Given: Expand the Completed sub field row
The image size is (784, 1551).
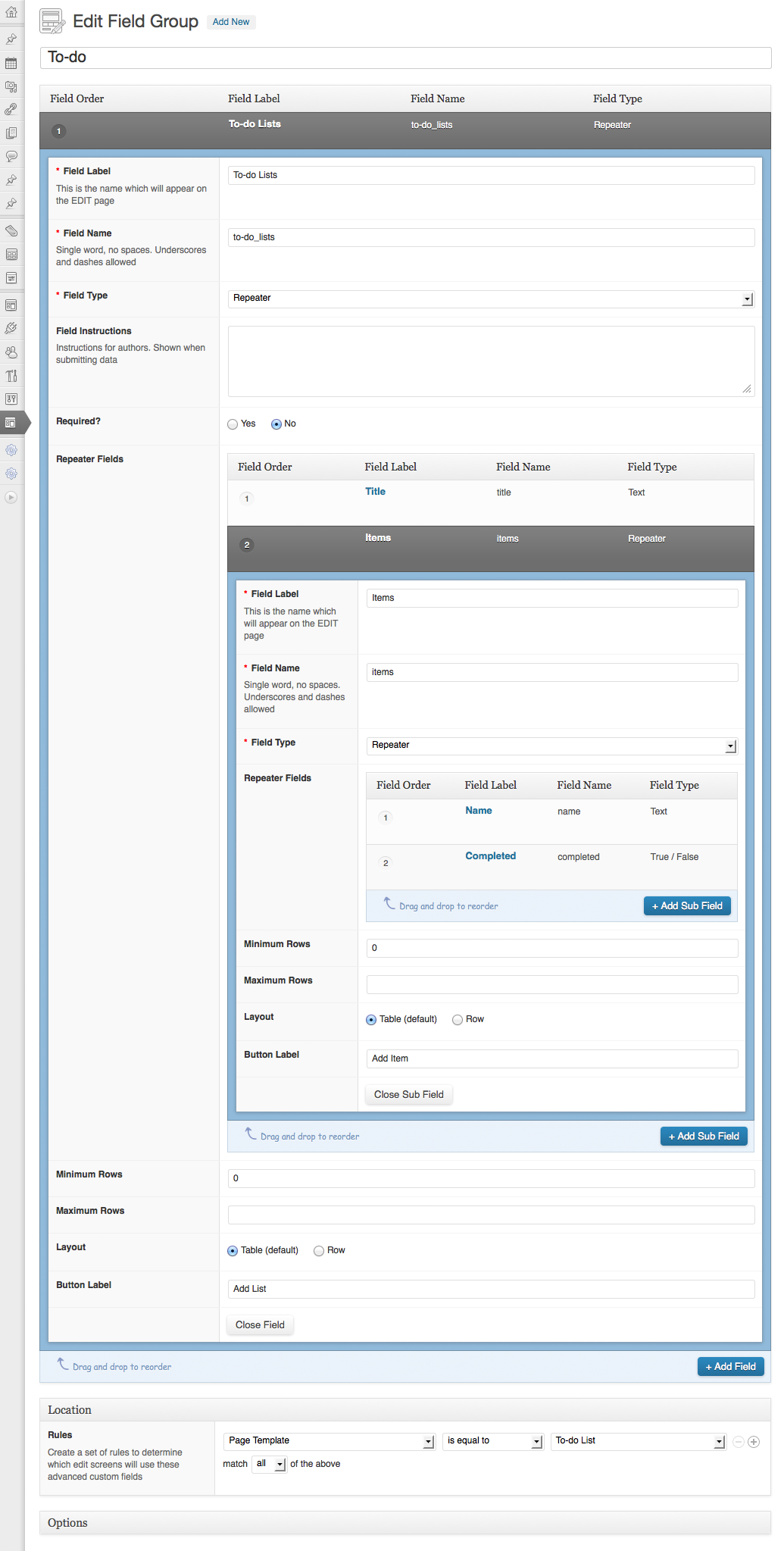Looking at the screenshot, I should point(490,856).
